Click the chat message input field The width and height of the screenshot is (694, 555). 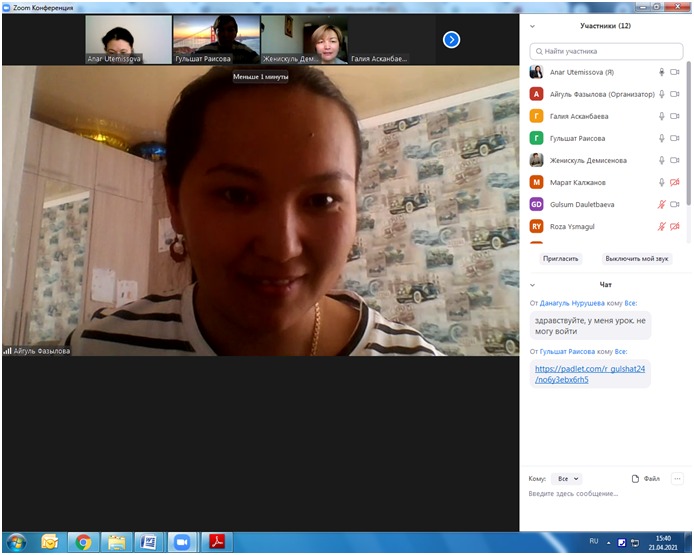tap(605, 494)
